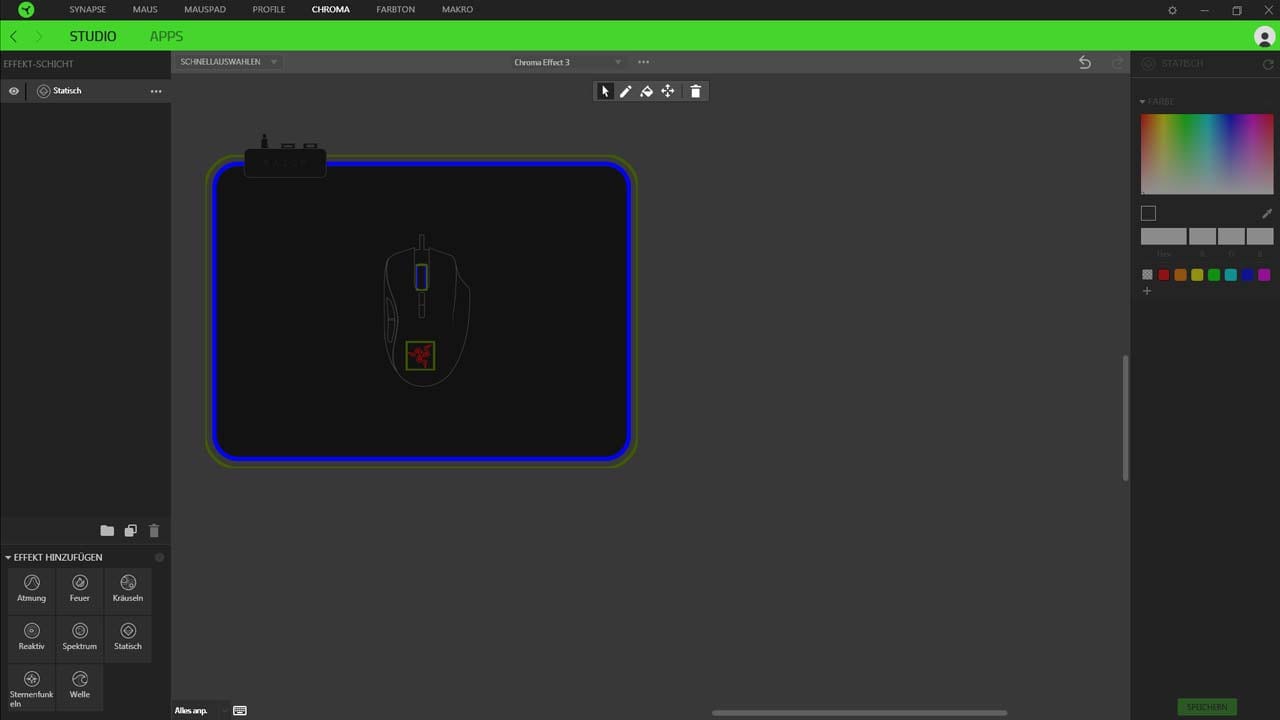Click the Alles anp. button
Viewport: 1280px width, 720px height.
click(191, 710)
